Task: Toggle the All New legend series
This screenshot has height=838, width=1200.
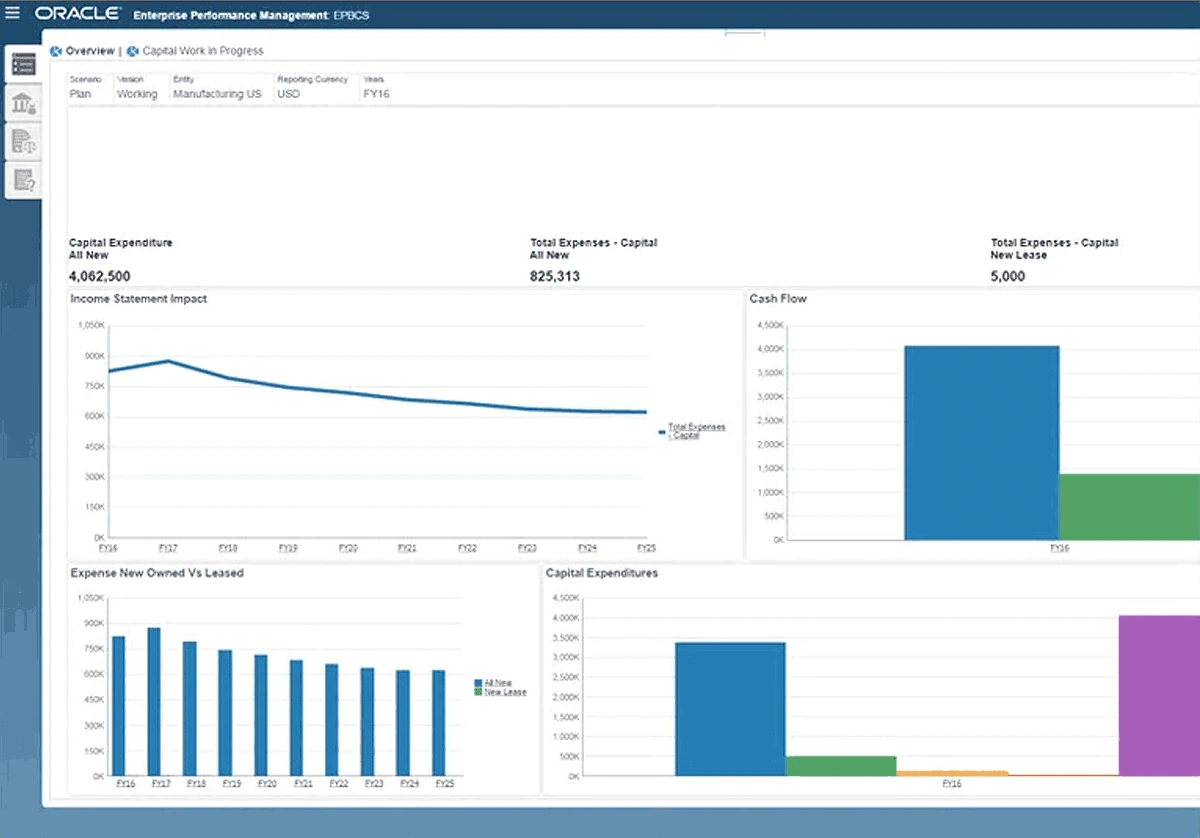Action: pyautogui.click(x=498, y=682)
